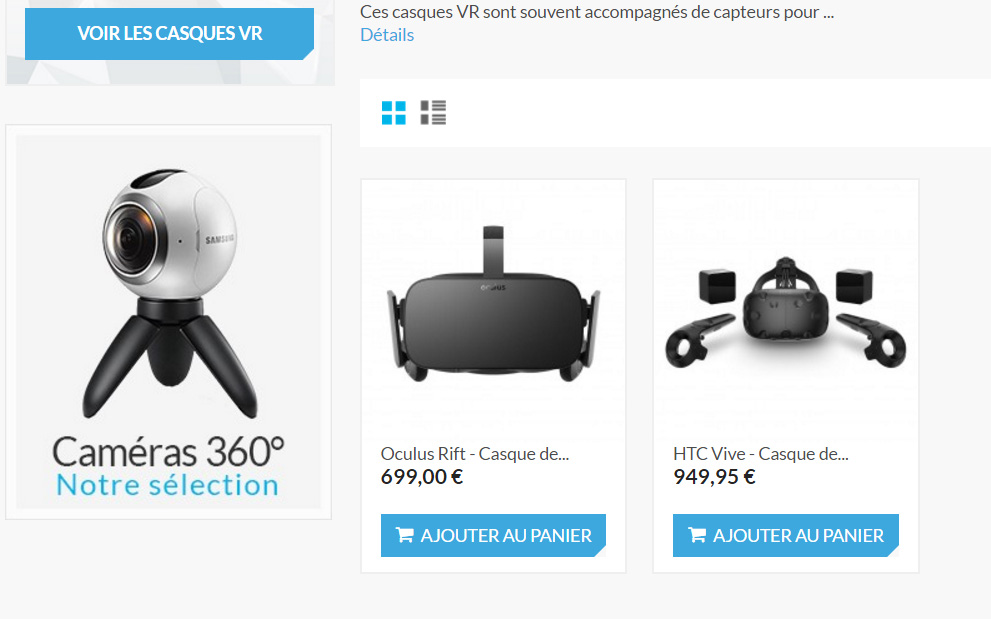
Task: Click the Caméras 360° heading text
Action: [x=168, y=451]
